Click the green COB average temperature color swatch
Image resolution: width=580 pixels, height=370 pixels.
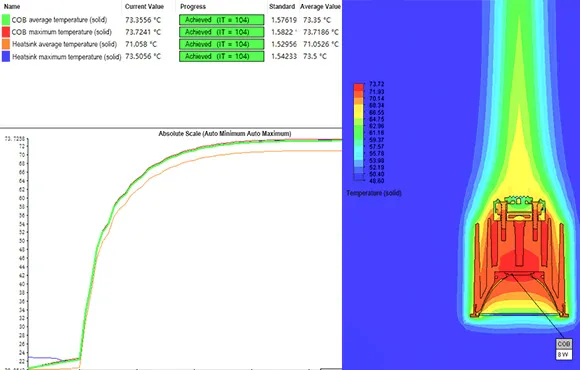pyautogui.click(x=6, y=20)
